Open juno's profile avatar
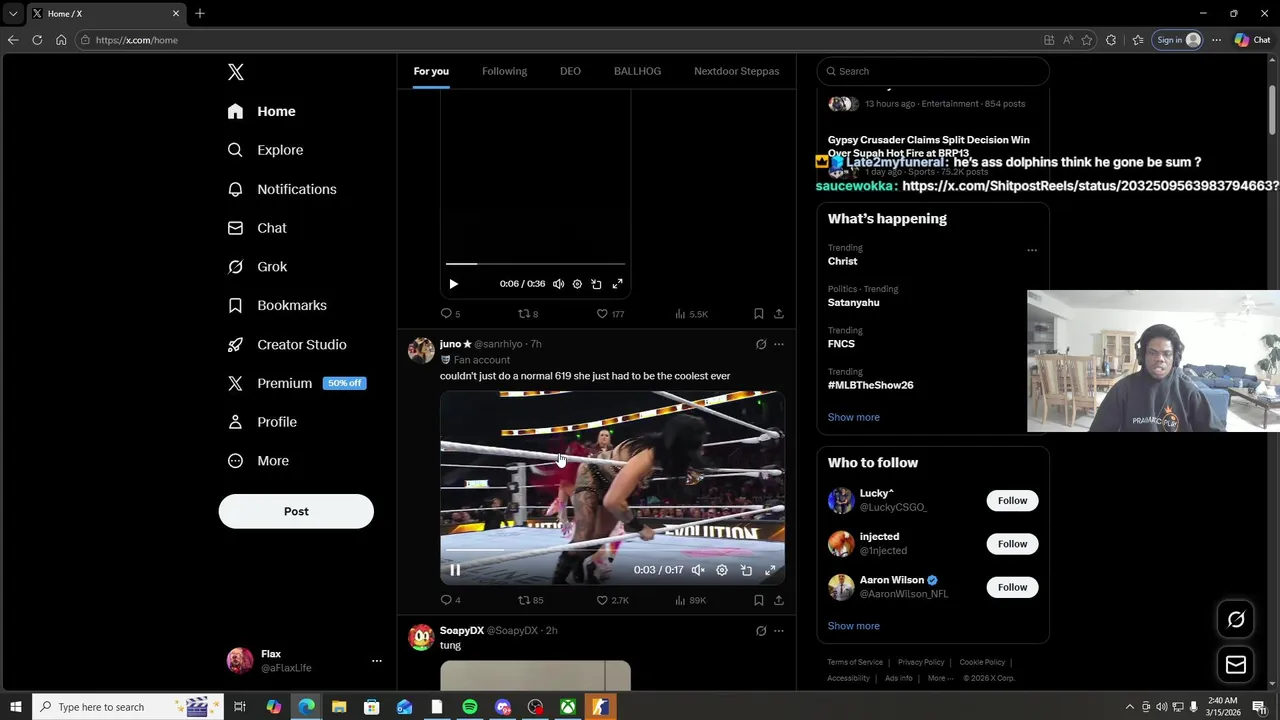The image size is (1280, 720). click(421, 350)
